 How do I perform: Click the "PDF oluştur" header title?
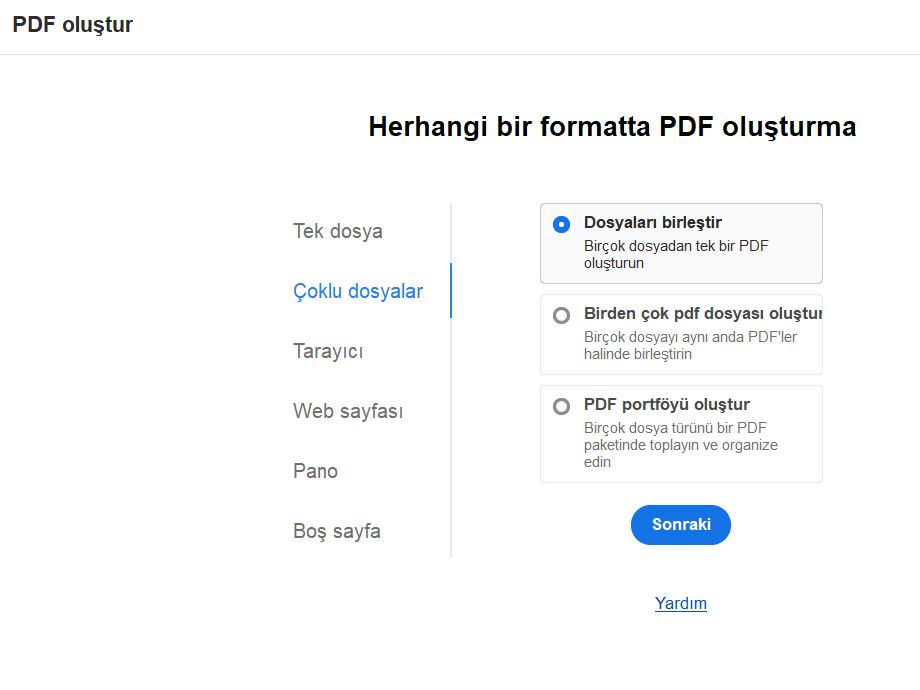click(72, 25)
